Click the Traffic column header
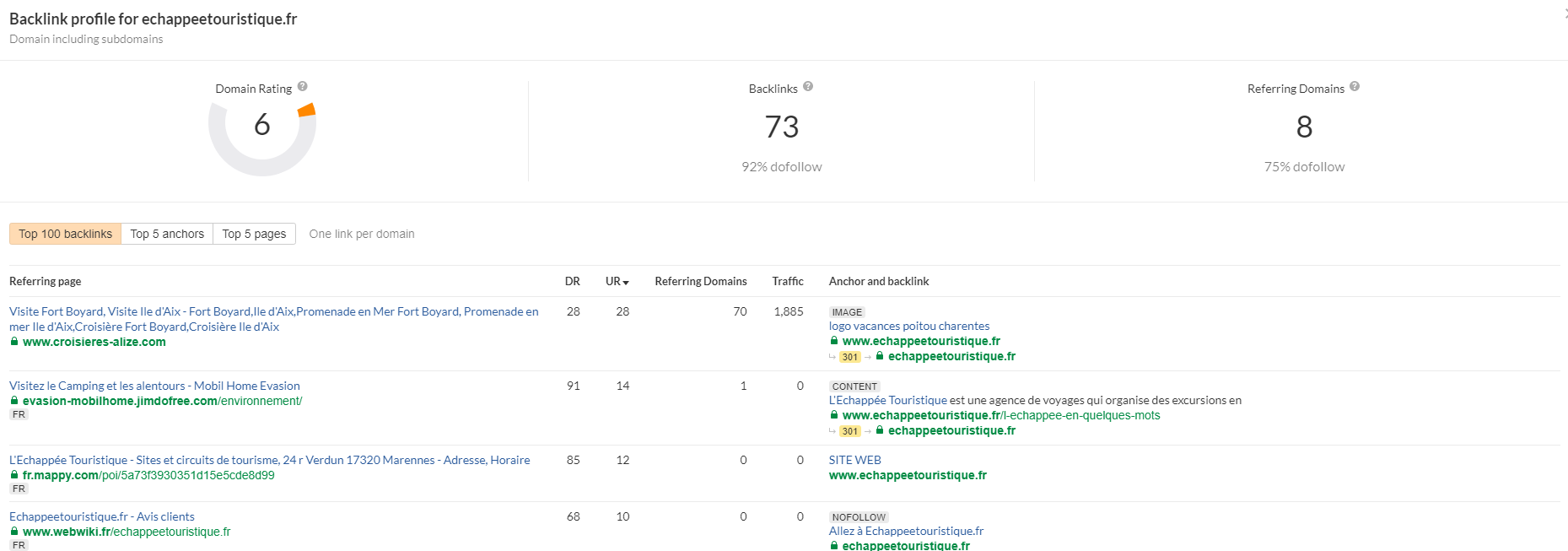The width and height of the screenshot is (1568, 551). click(788, 281)
